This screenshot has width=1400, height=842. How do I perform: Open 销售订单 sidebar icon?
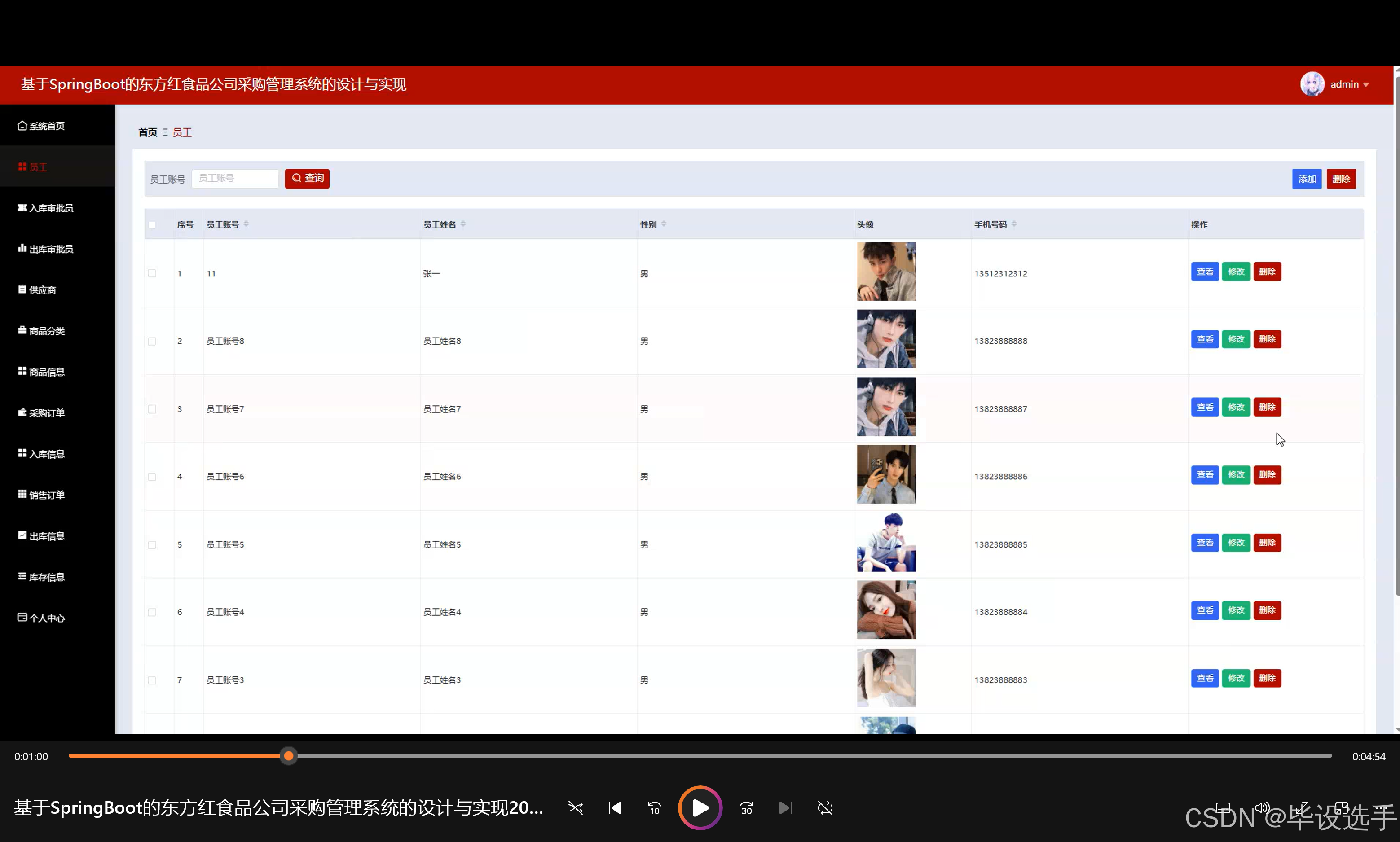click(22, 494)
